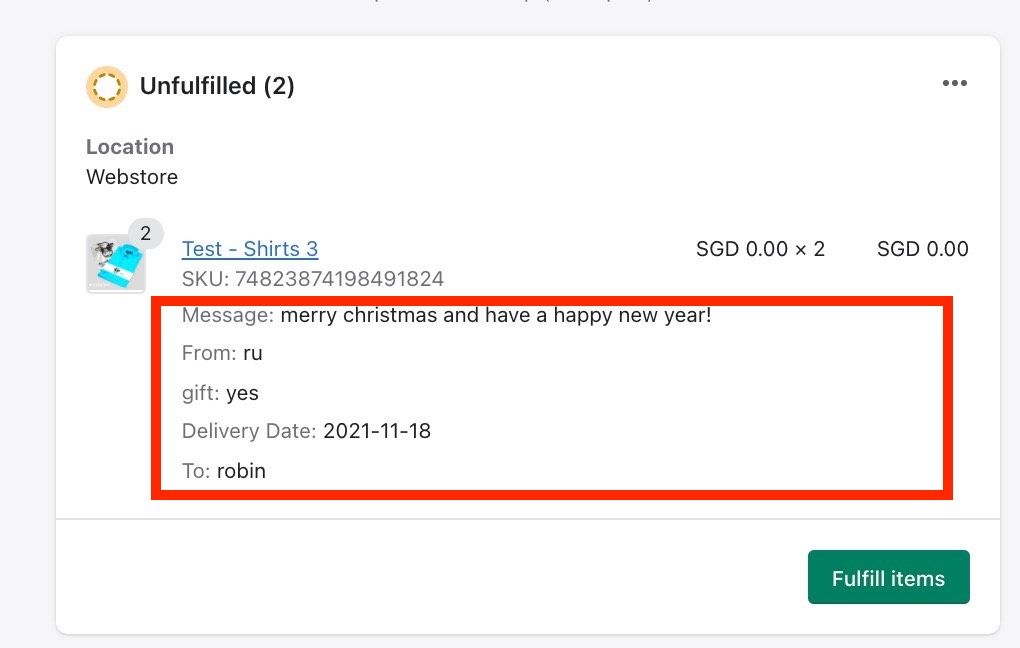Click the line total on the far right
This screenshot has width=1020, height=648.
coord(922,249)
